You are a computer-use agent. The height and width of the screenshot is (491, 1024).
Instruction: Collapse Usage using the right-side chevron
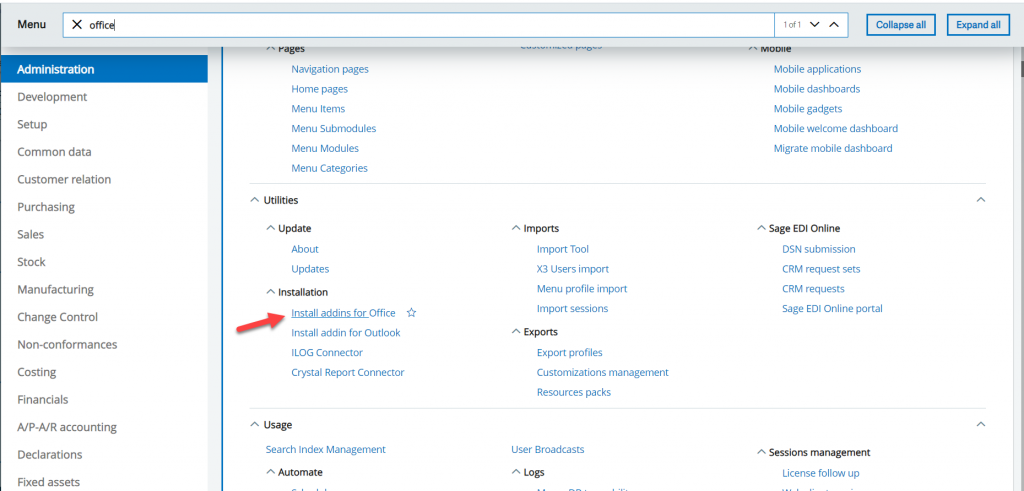980,424
